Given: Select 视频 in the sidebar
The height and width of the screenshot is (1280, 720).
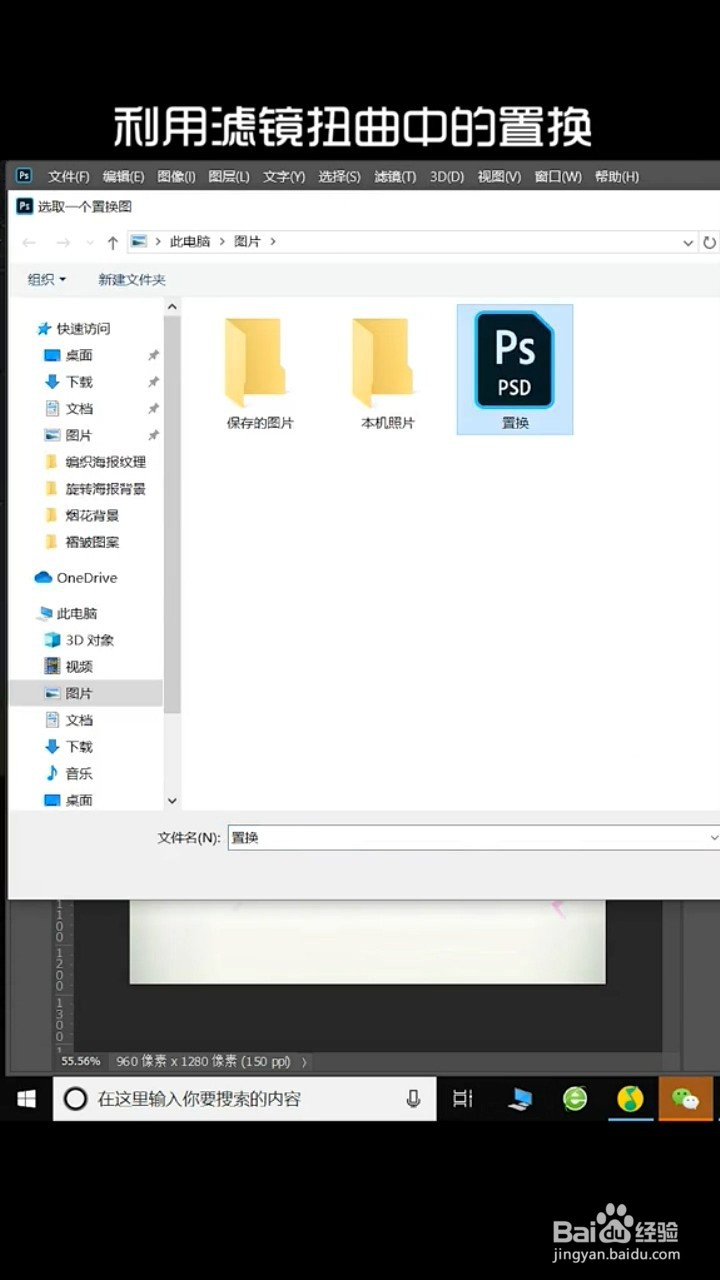Looking at the screenshot, I should (70, 666).
